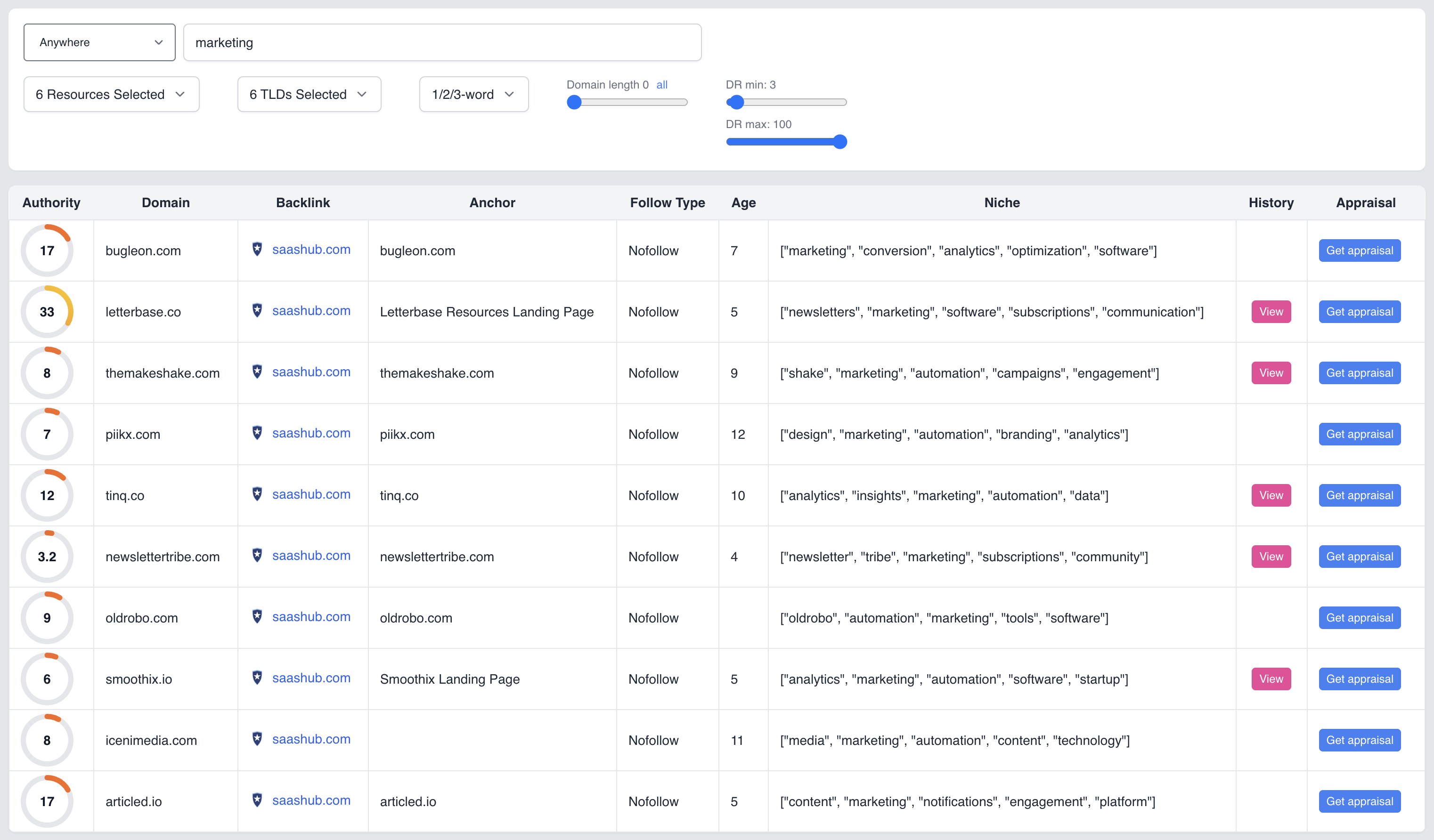
Task: Click the shield icon in icenimedia.com row
Action: [x=257, y=739]
